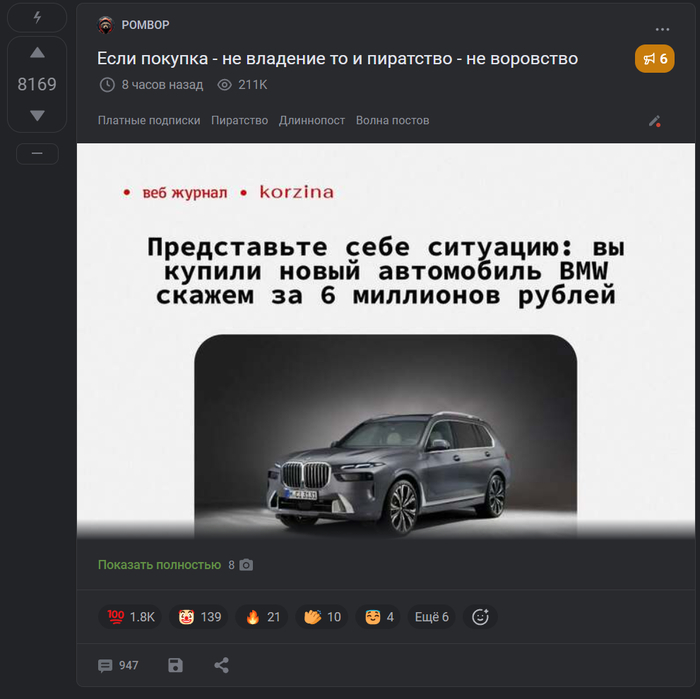The height and width of the screenshot is (699, 700).
Task: Expand post via Показать полностью
Action: click(159, 565)
